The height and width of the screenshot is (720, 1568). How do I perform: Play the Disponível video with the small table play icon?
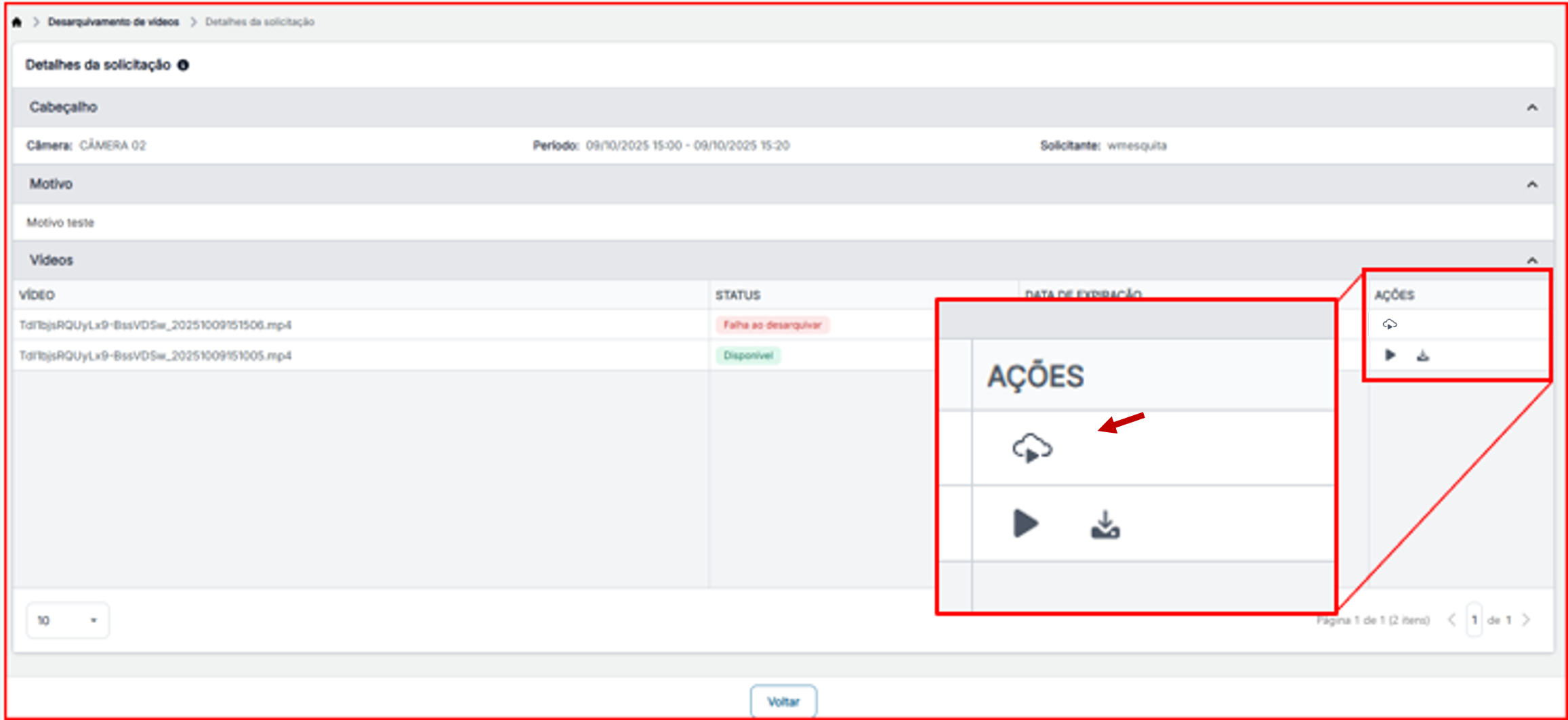click(1390, 355)
